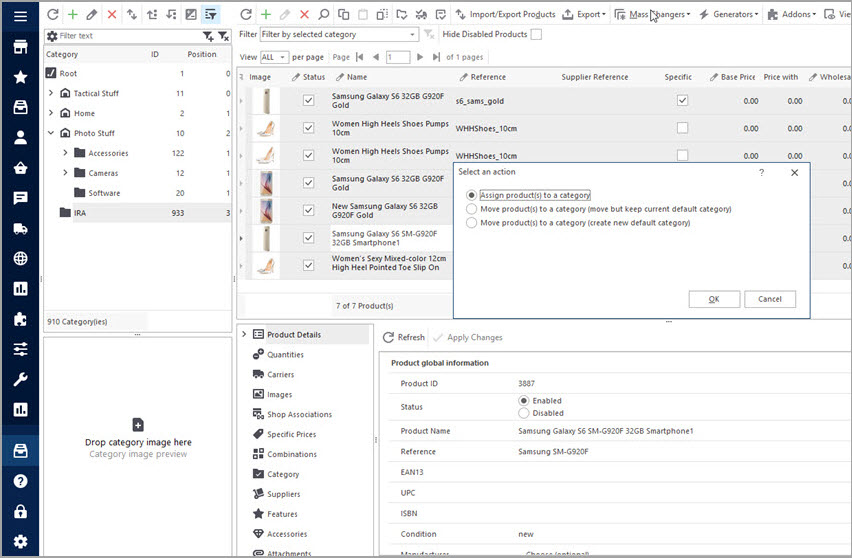Open the favorites star in the sidebar

pos(20,77)
